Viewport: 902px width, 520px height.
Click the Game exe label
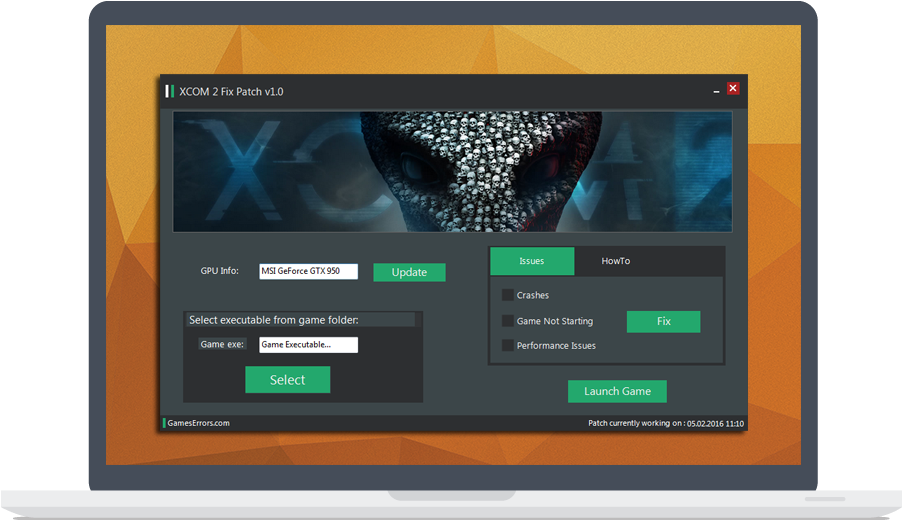tap(221, 345)
